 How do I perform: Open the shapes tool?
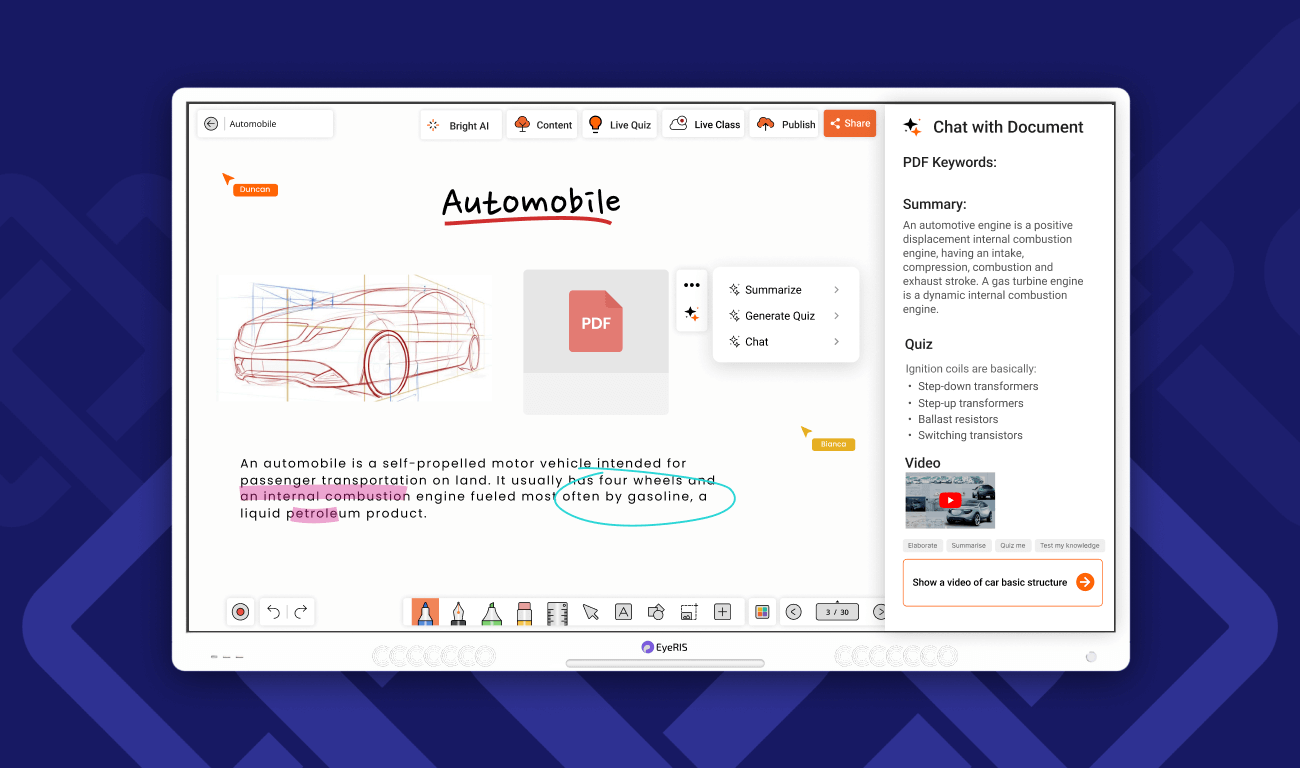[656, 612]
